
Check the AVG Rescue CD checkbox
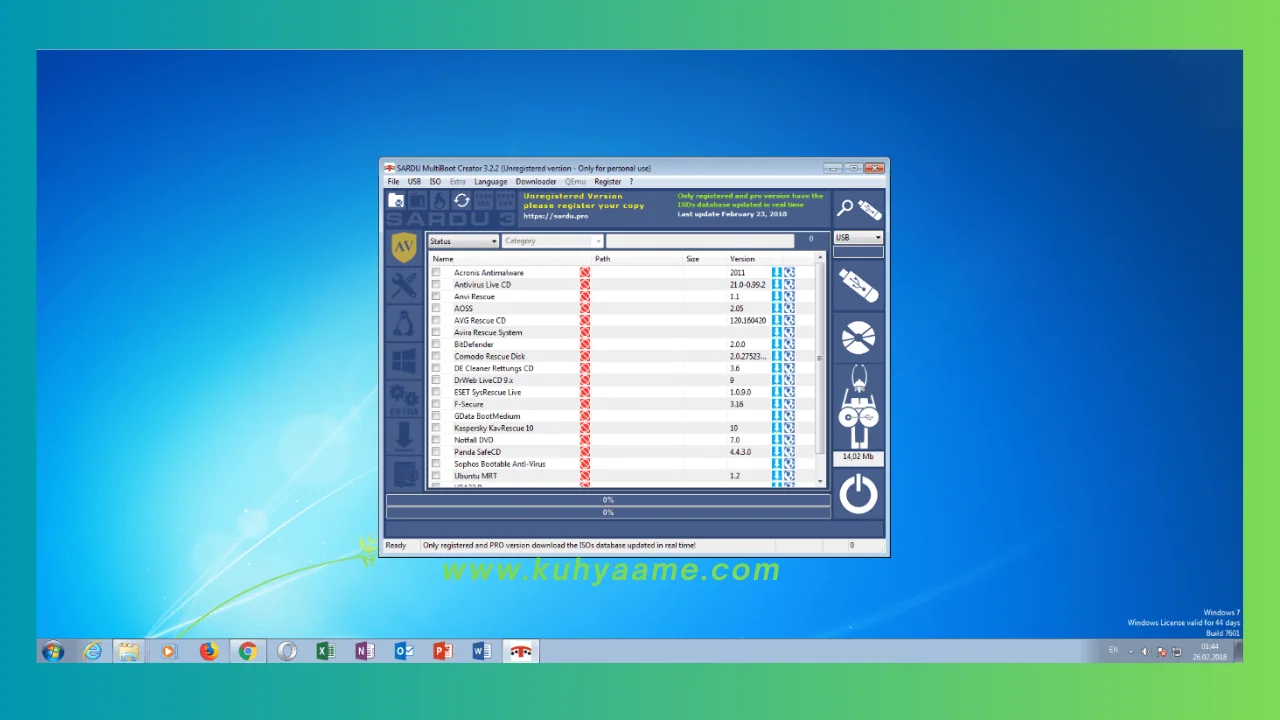point(436,320)
